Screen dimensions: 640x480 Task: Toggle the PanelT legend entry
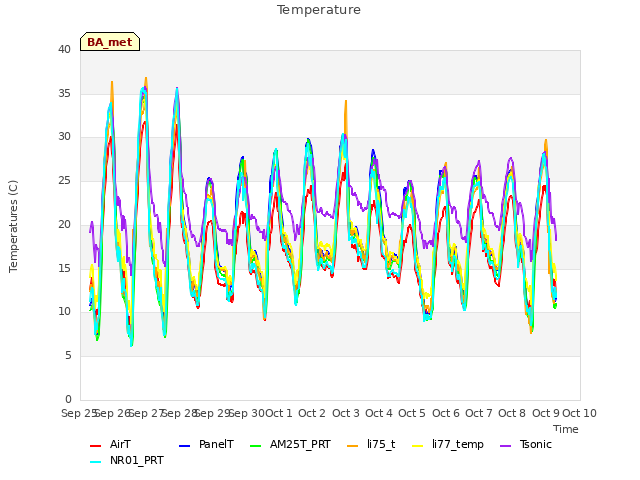(206, 444)
